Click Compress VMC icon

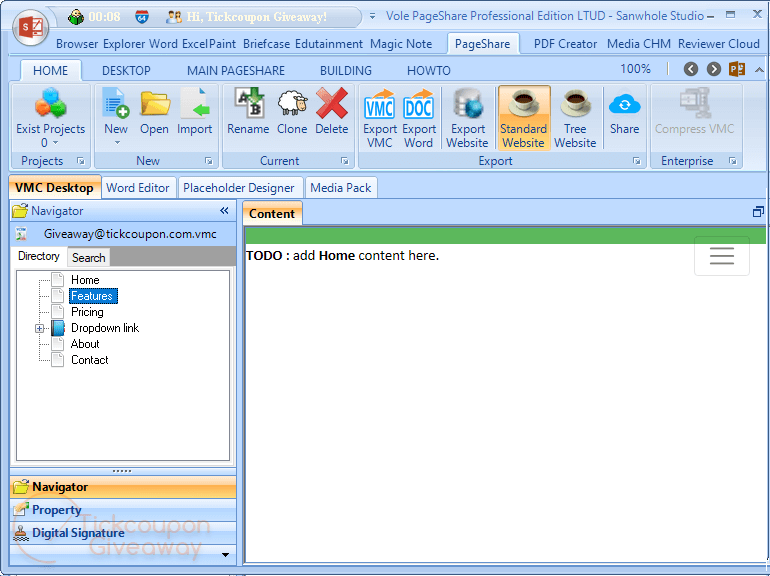pyautogui.click(x=695, y=103)
